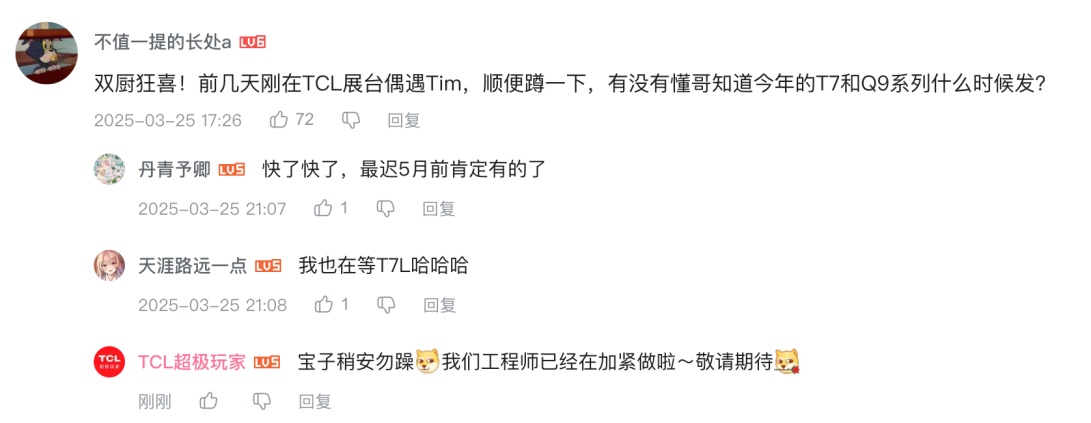Dislike 天涯路远一点's reply
This screenshot has width=1091, height=423.
click(x=385, y=304)
